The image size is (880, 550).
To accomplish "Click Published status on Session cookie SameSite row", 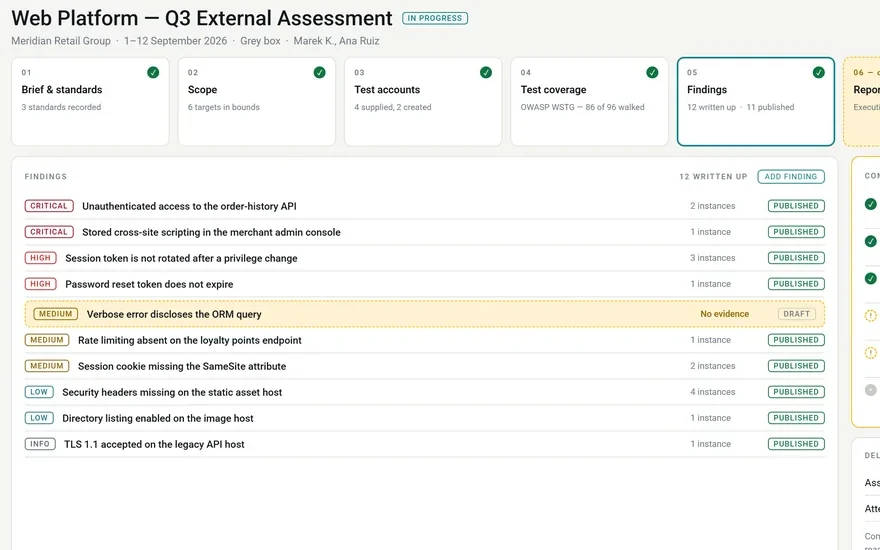I will 796,366.
